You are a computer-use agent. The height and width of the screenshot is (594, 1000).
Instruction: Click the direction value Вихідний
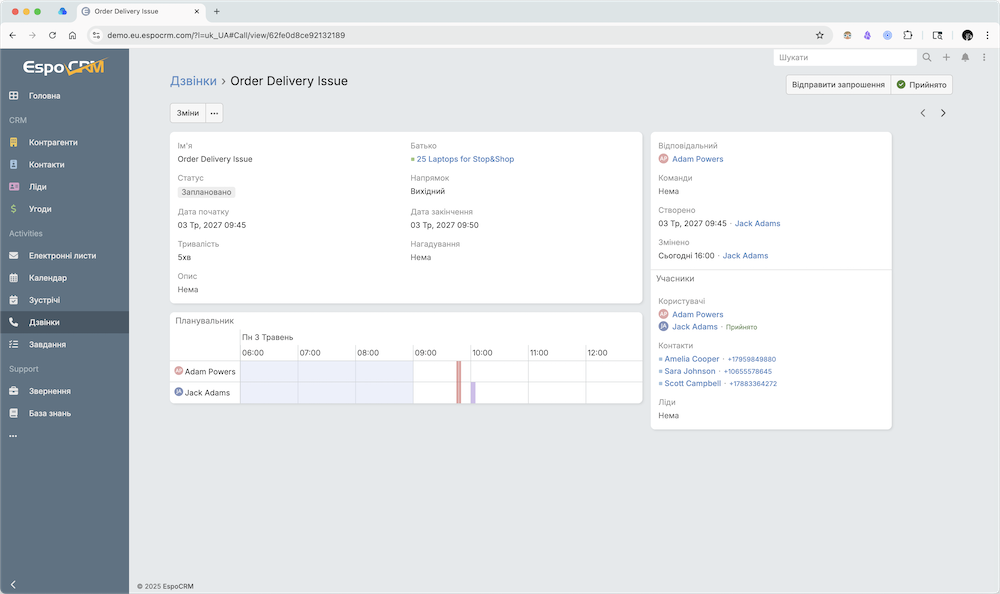tap(427, 191)
